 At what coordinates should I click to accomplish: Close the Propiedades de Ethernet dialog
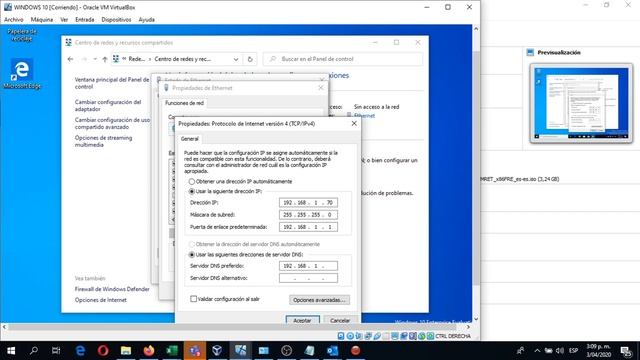pos(321,88)
